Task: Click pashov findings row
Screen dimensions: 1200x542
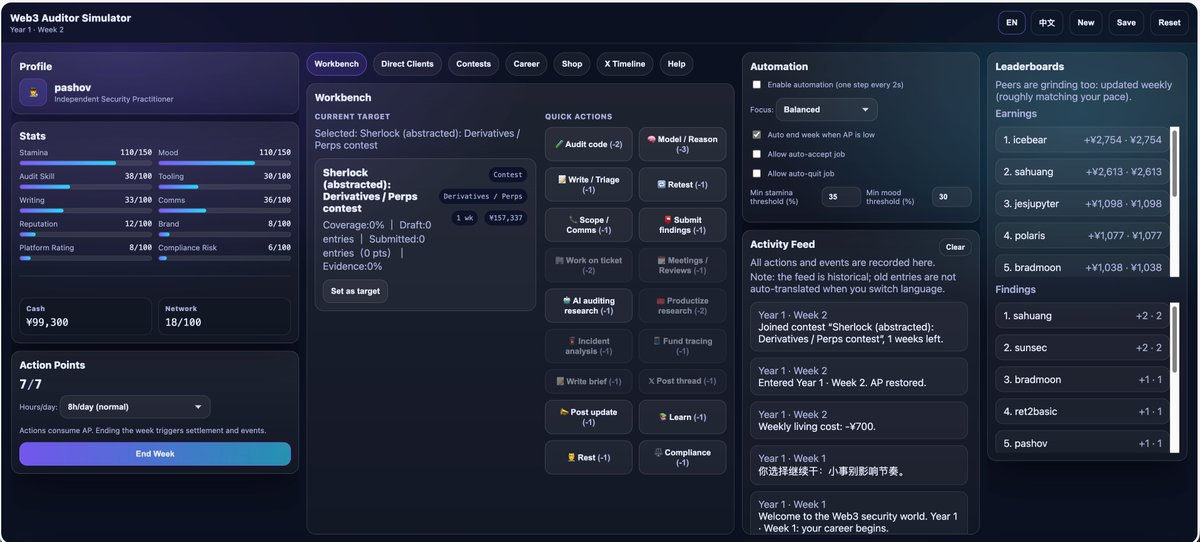Action: coord(1083,442)
